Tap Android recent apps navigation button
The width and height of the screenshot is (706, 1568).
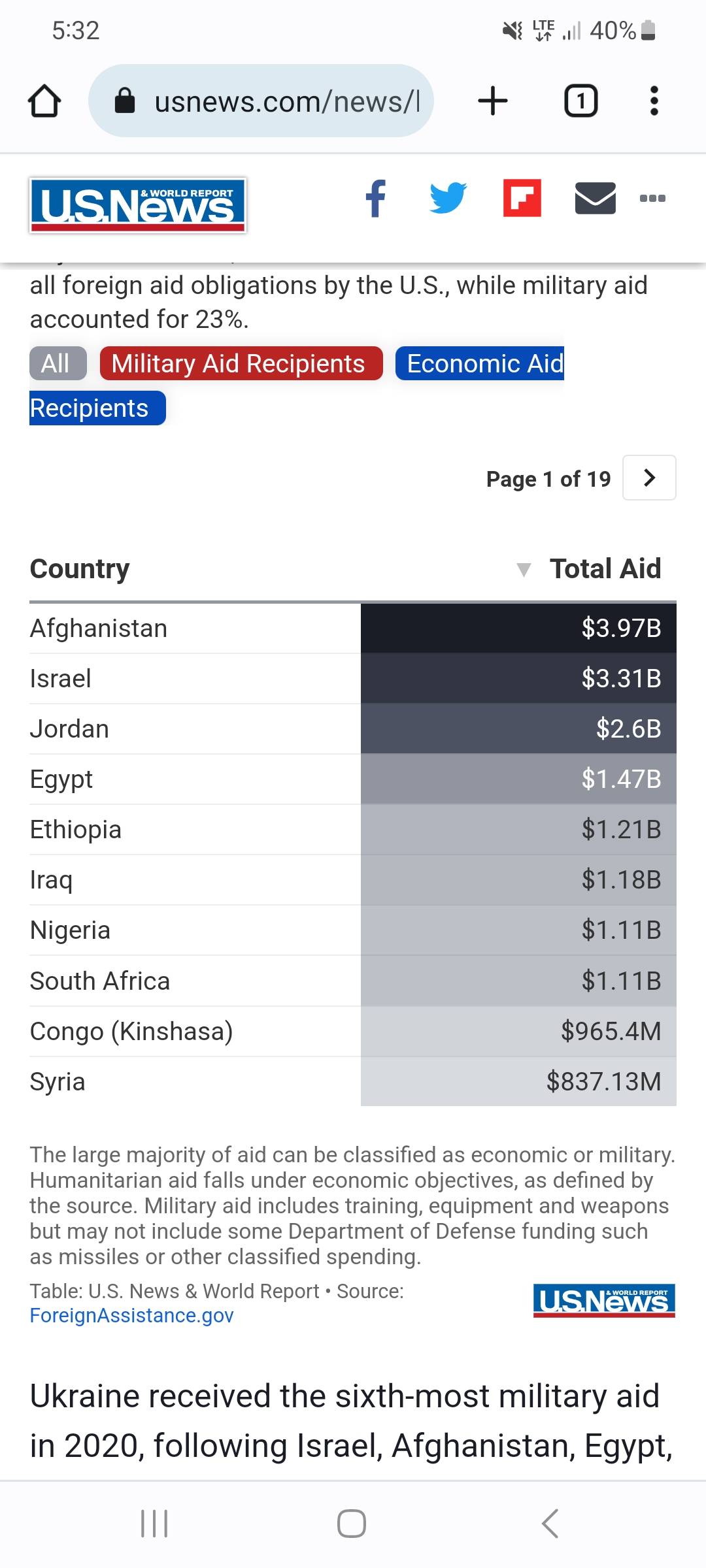155,1523
